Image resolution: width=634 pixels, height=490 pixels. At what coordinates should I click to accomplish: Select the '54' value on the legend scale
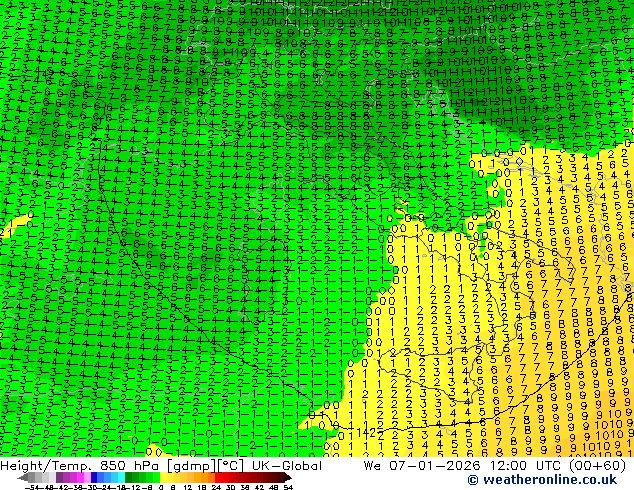(288, 487)
